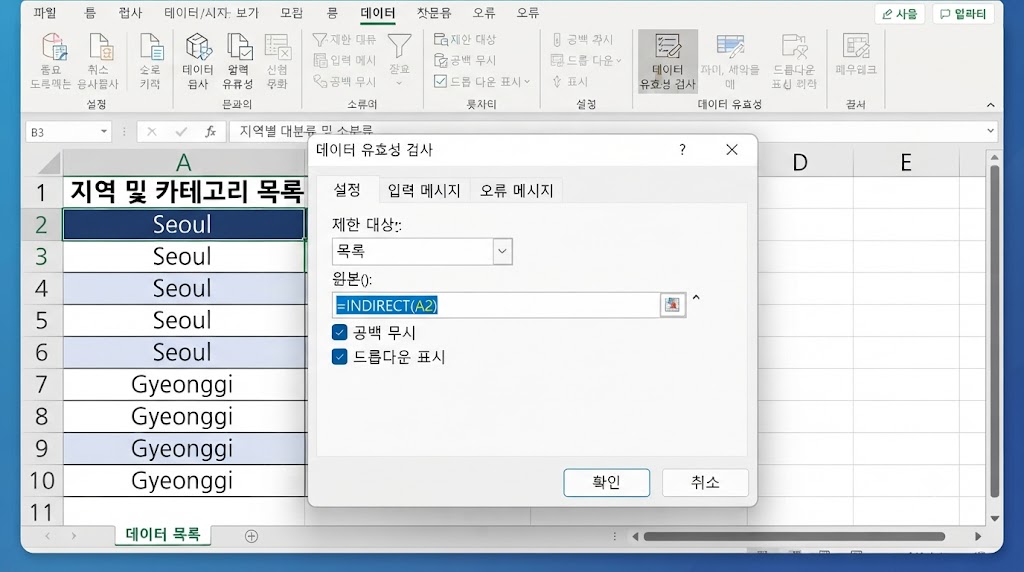The height and width of the screenshot is (572, 1024).
Task: Click the previous sheet navigation arrow
Action: point(48,536)
